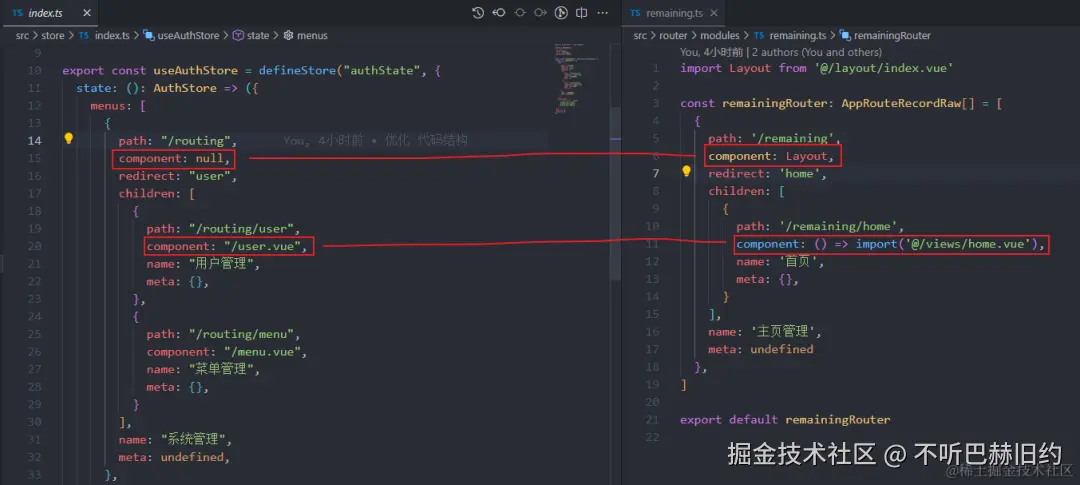This screenshot has width=1080, height=485.
Task: Click line number 21 in remaining.ts
Action: click(x=652, y=420)
